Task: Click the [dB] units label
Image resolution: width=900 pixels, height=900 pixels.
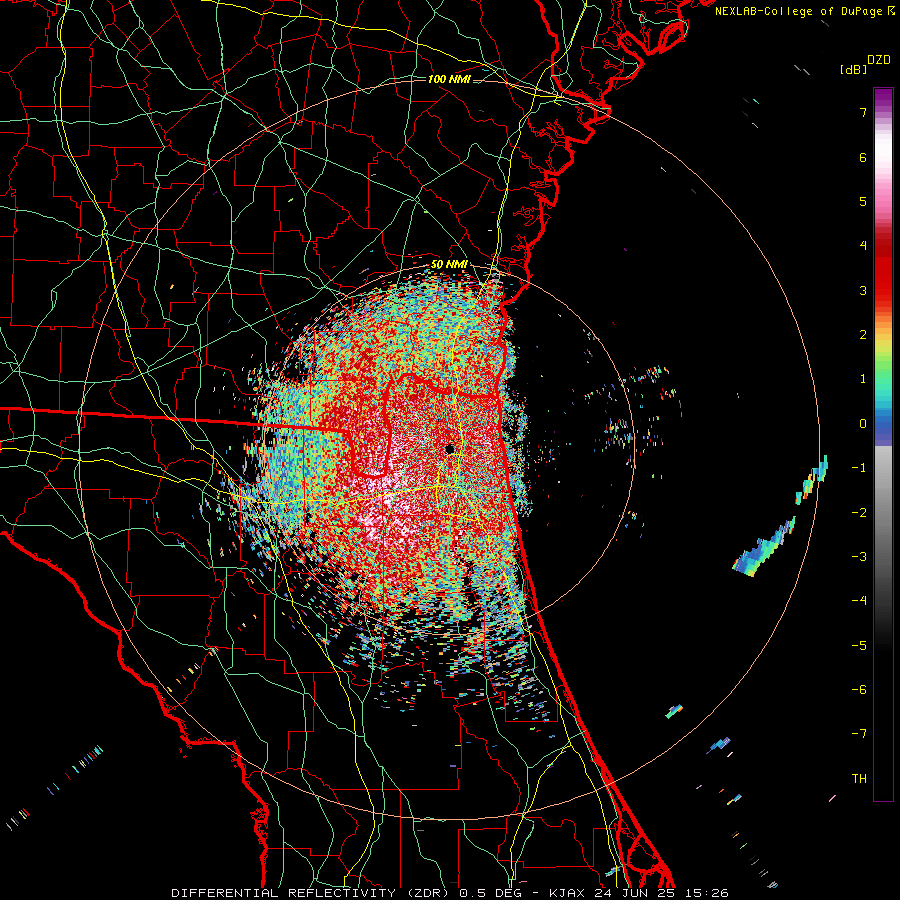Action: pos(853,69)
